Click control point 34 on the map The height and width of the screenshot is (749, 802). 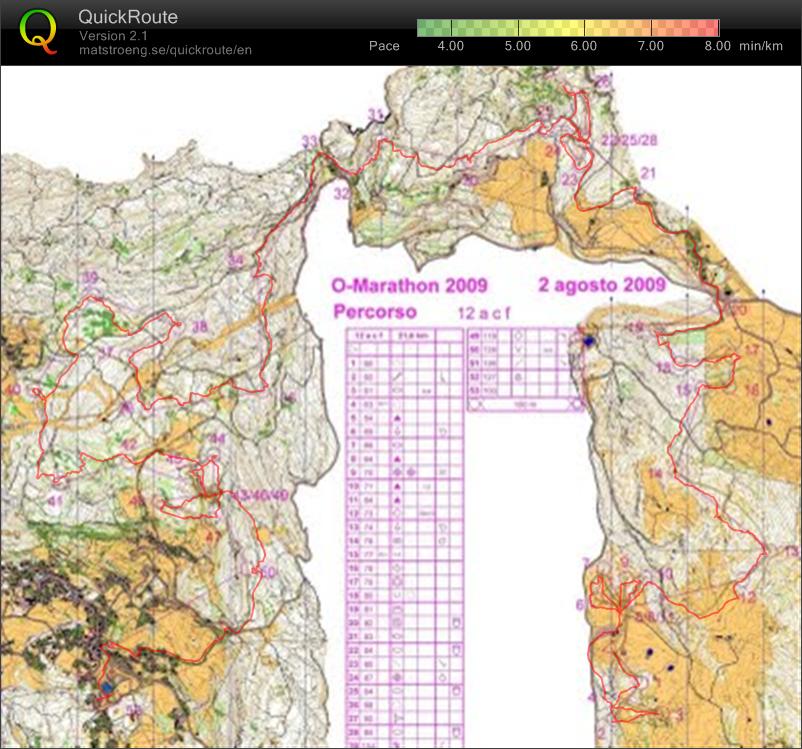pos(235,262)
